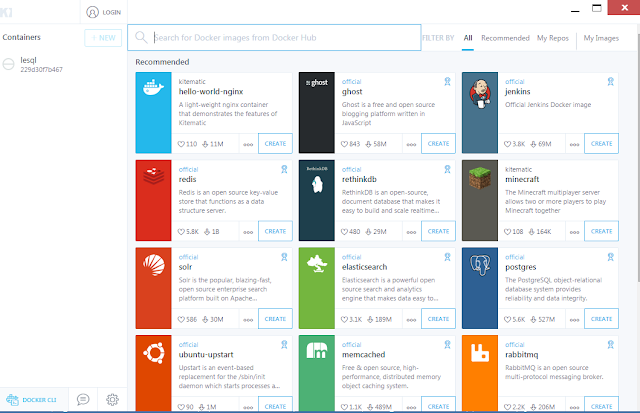Image resolution: width=640 pixels, height=413 pixels.
Task: Click the heart likes icon on elasticsearch
Action: [344, 320]
